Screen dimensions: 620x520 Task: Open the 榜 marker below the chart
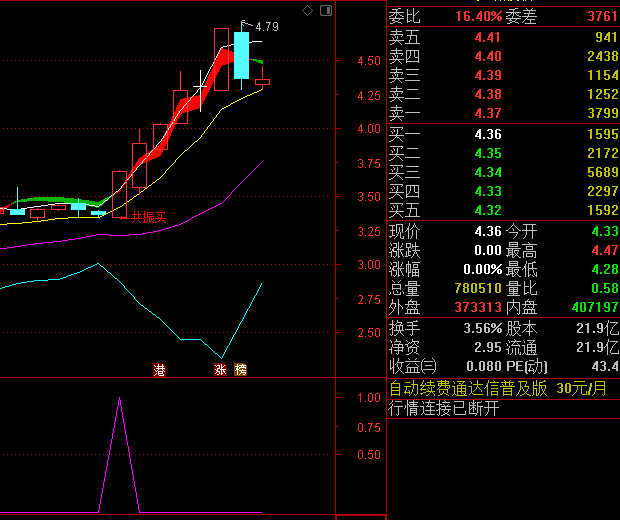pos(240,370)
